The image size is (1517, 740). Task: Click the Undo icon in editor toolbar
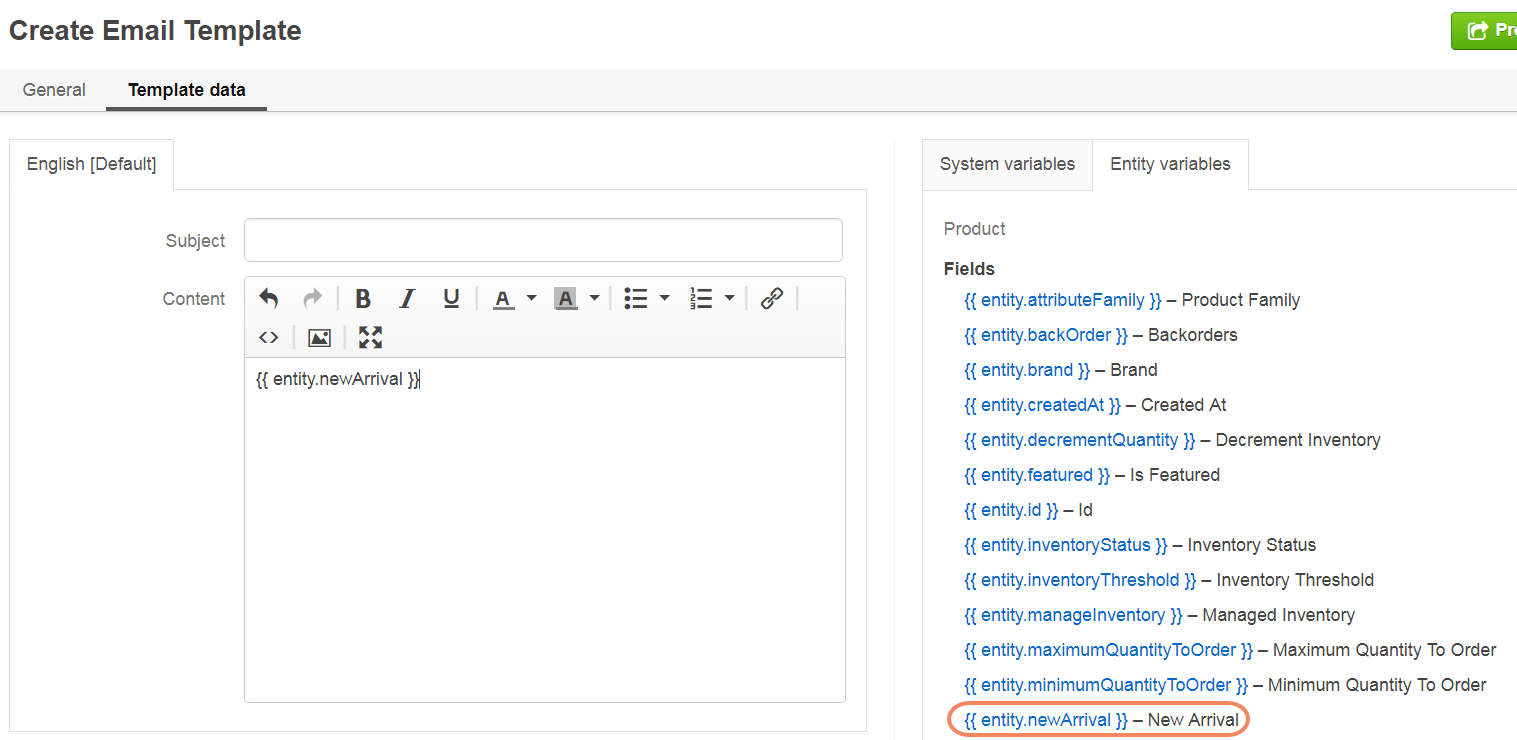click(x=268, y=298)
